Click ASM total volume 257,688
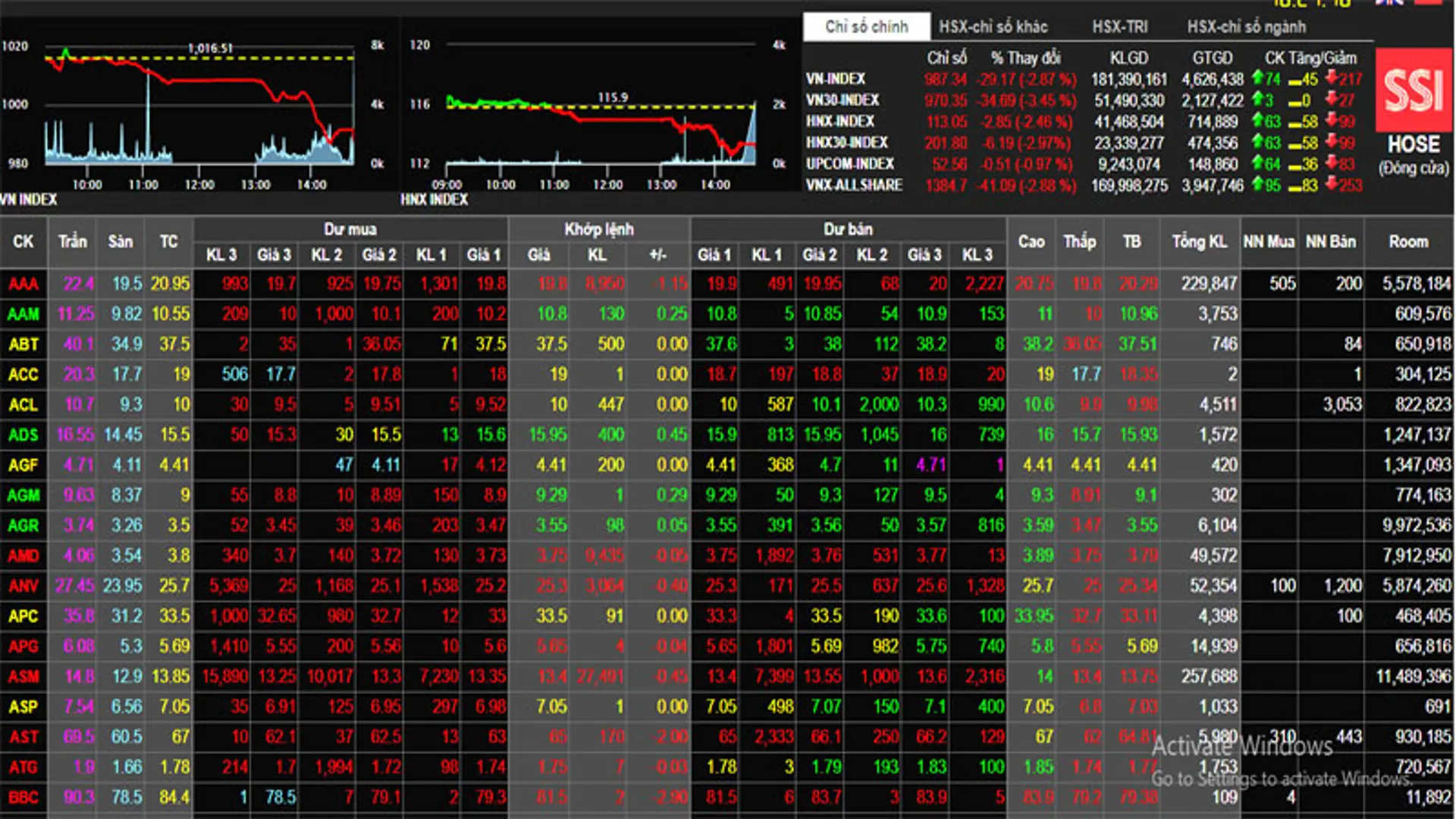The width and height of the screenshot is (1456, 819). coord(1209,676)
